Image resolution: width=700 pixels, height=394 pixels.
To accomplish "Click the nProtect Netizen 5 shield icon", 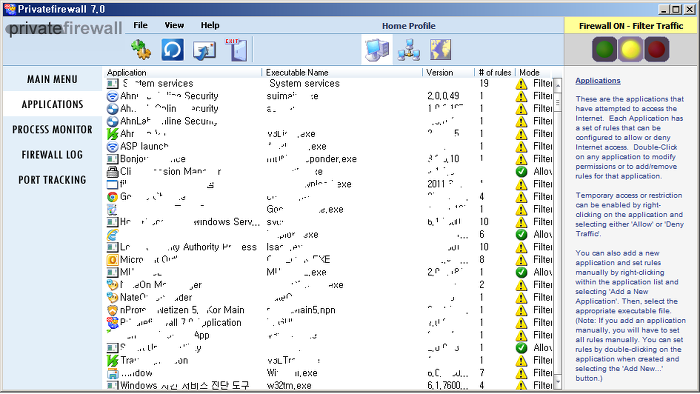I will click(112, 310).
